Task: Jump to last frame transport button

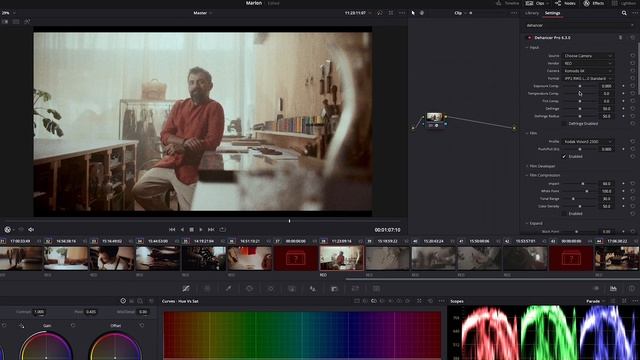Action: coord(211,230)
